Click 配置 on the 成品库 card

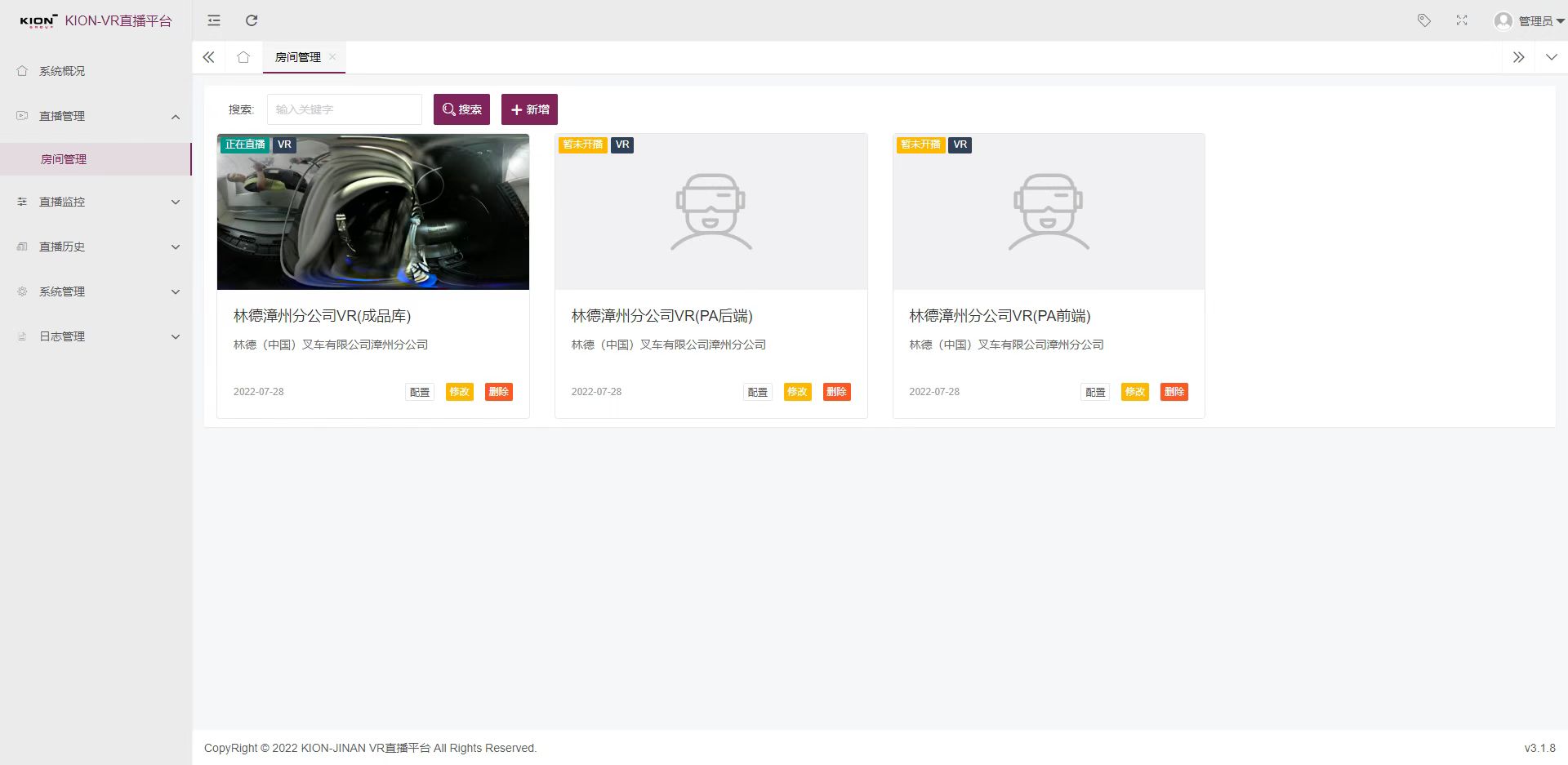coord(420,392)
